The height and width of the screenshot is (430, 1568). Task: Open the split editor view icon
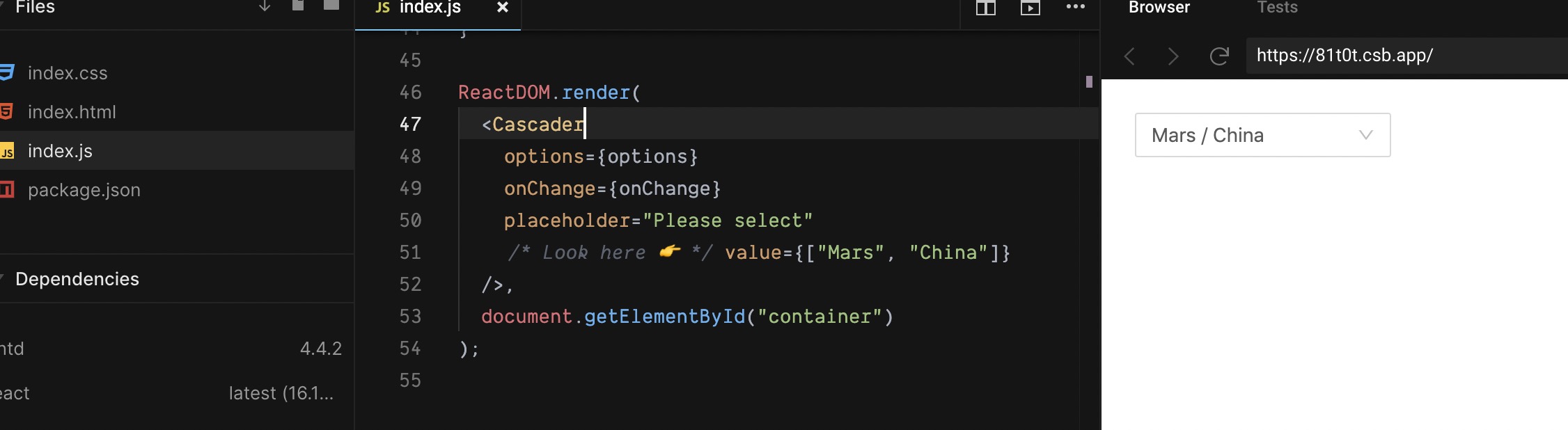[x=985, y=8]
